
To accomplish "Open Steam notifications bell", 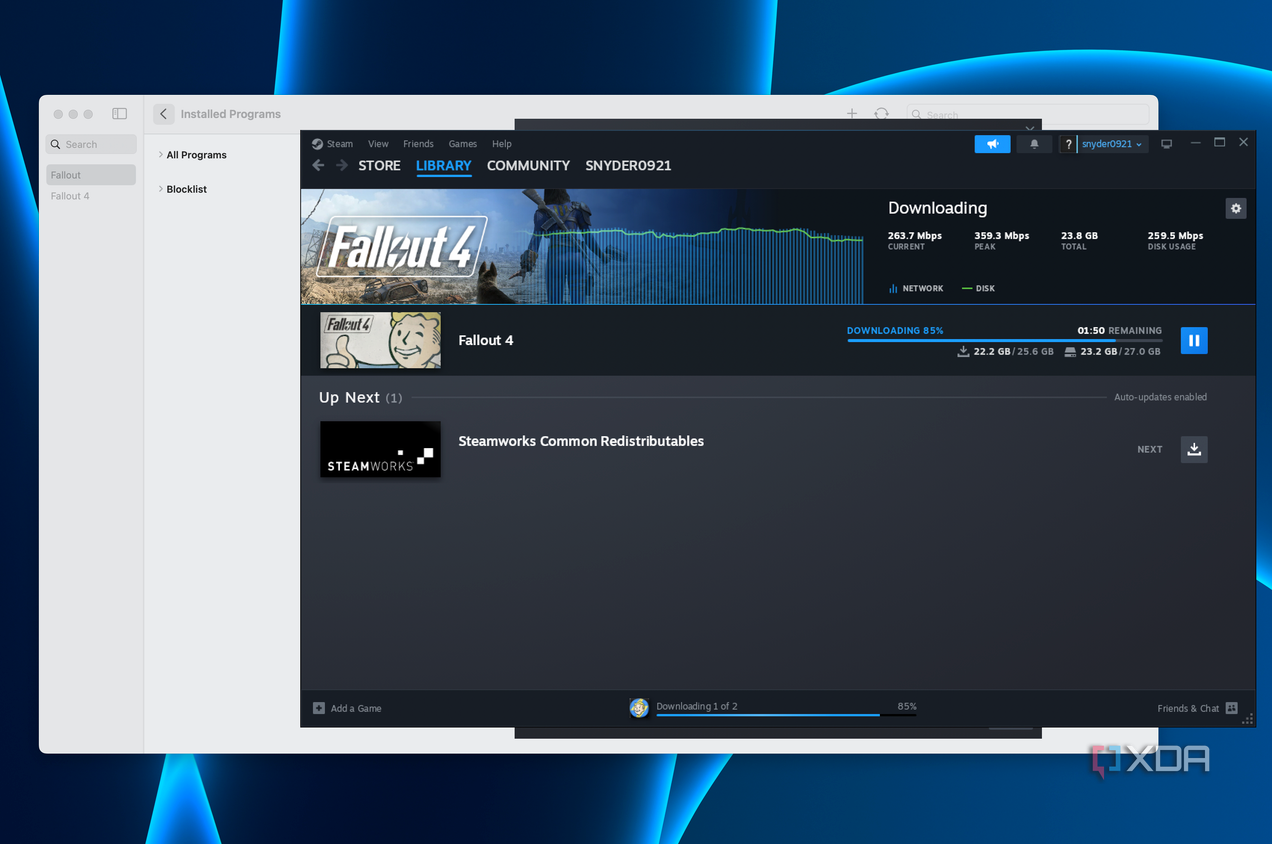I will click(1034, 144).
